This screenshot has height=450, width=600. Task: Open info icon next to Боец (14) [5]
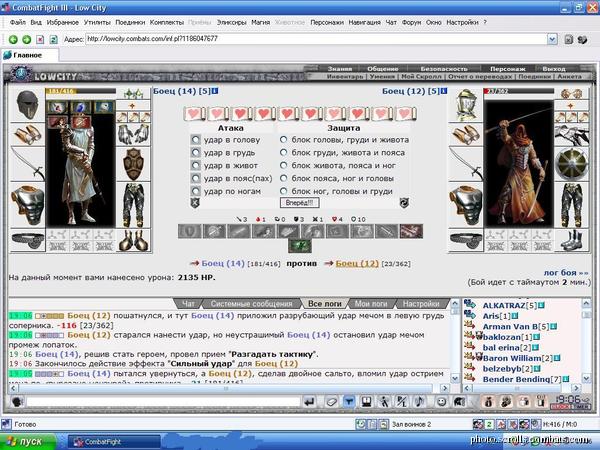[x=215, y=91]
